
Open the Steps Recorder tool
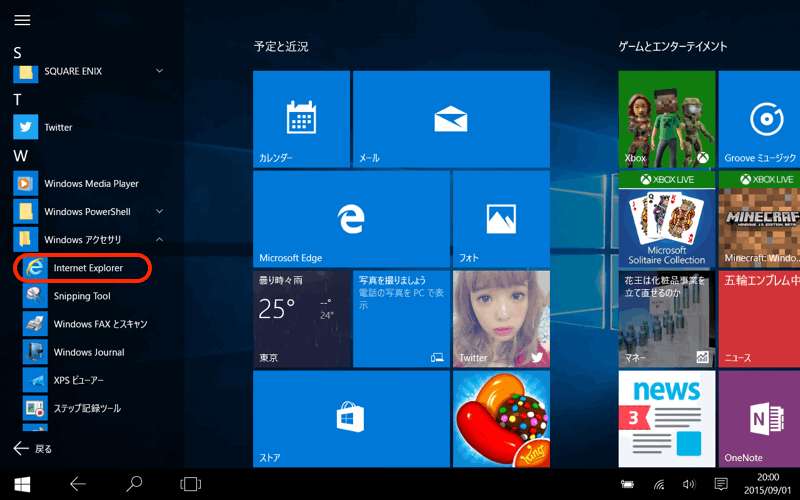pyautogui.click(x=86, y=408)
